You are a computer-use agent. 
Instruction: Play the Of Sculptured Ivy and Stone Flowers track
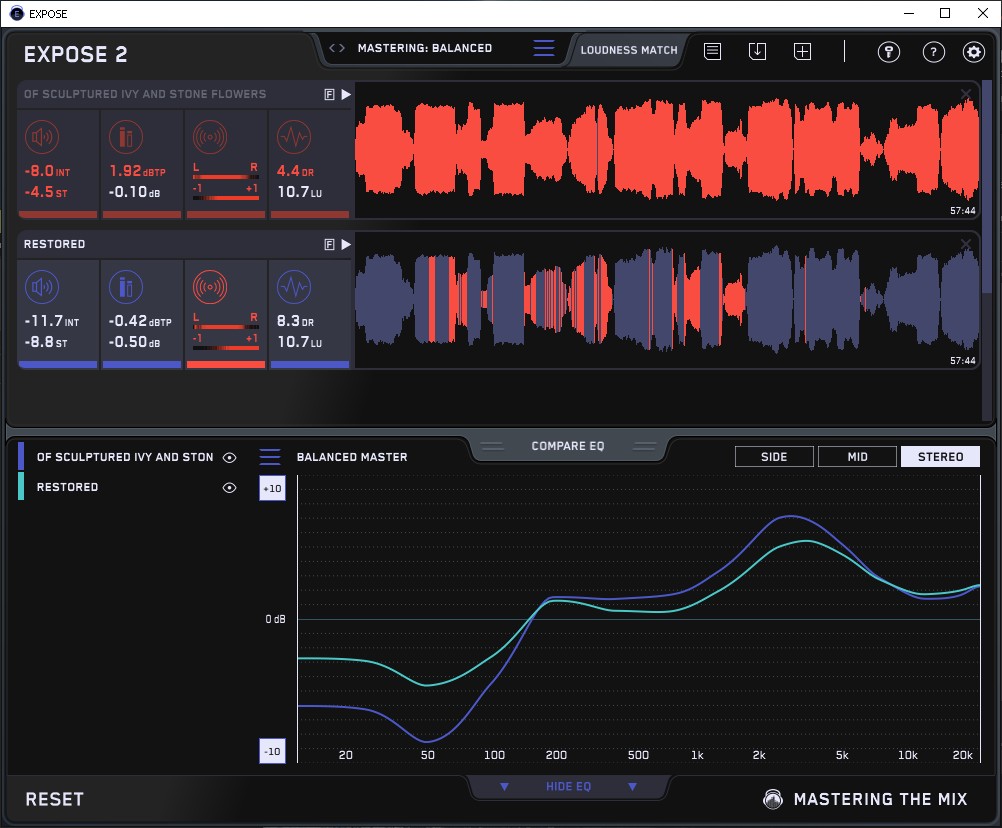pyautogui.click(x=346, y=95)
